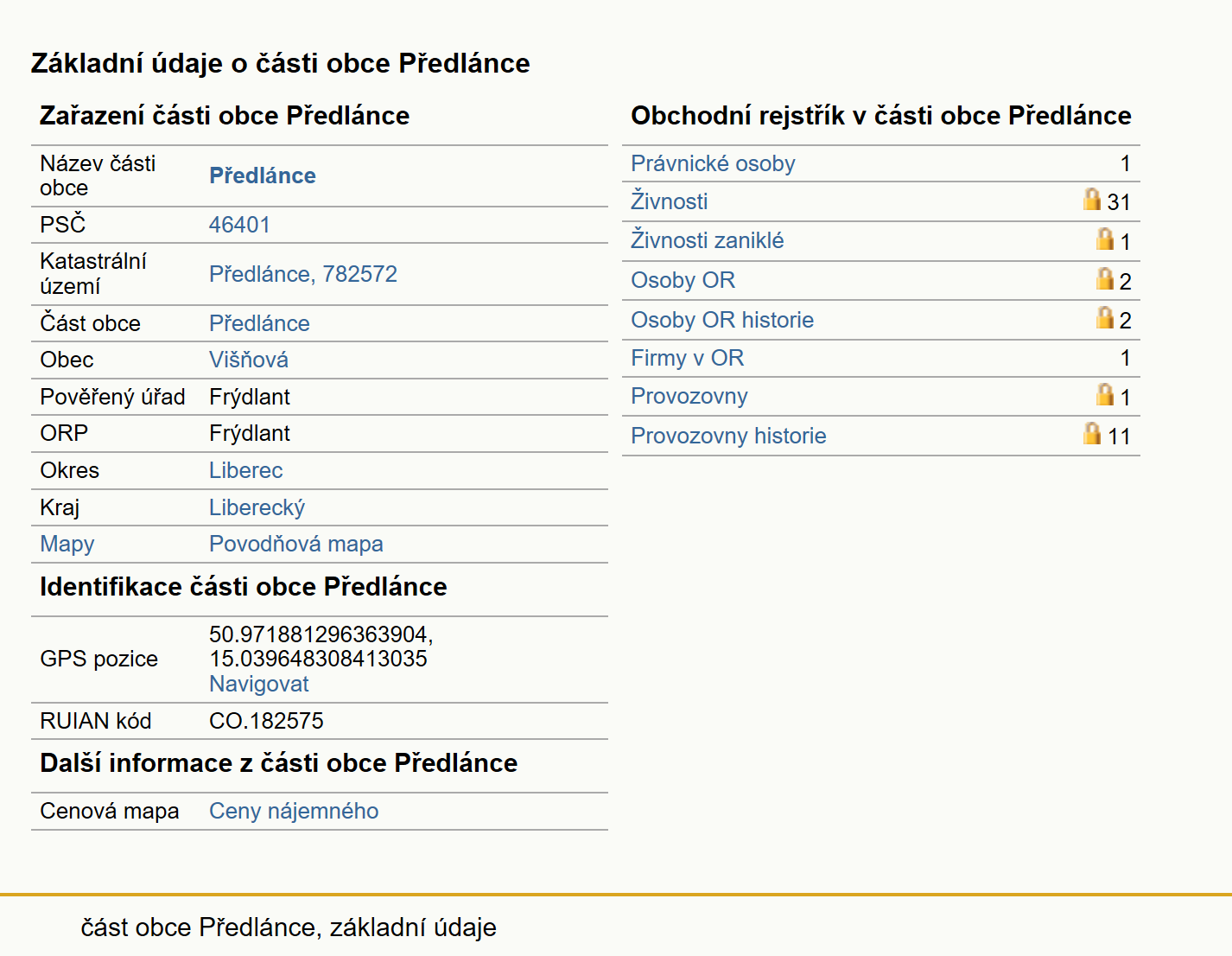Open the bold Předlánce name link
Screen dimensions: 1232x956
[263, 175]
